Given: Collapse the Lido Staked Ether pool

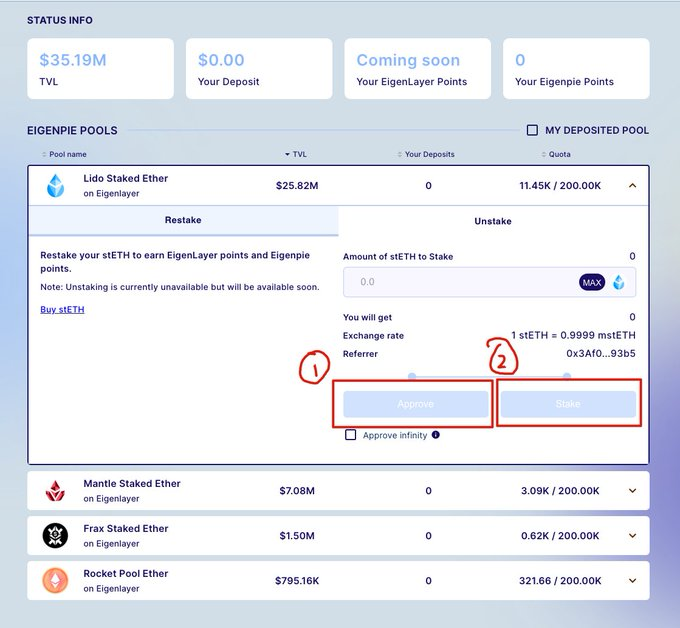Looking at the screenshot, I should tap(633, 186).
